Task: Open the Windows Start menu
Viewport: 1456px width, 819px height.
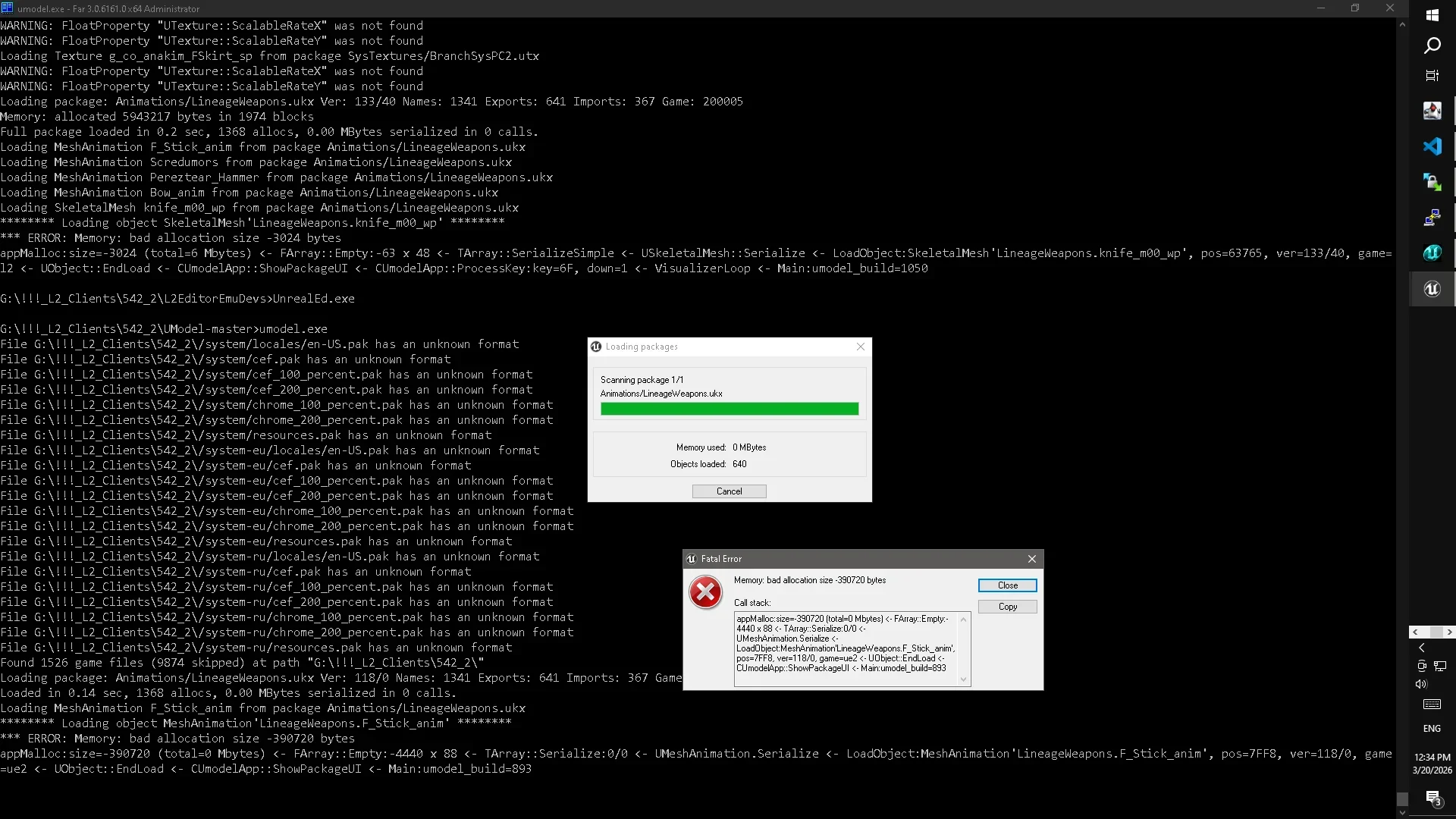Action: 1432,15
